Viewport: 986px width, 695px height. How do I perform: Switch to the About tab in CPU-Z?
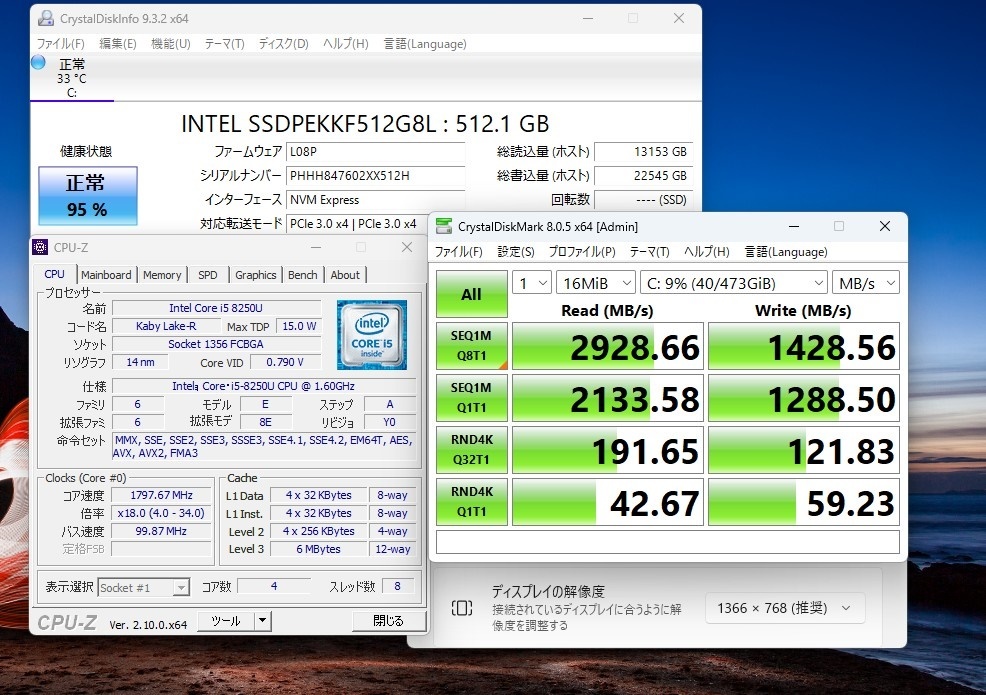[x=345, y=275]
